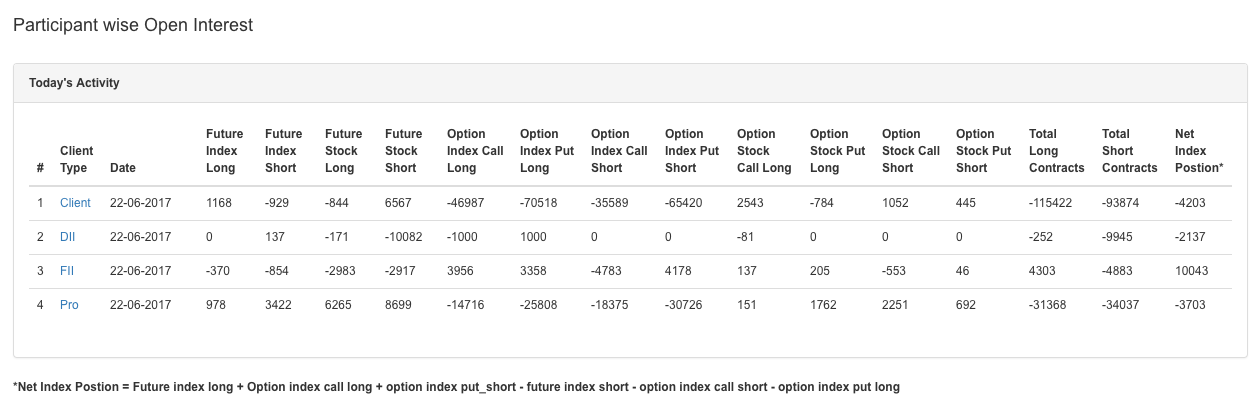
Task: Click the Total Short Contracts header
Action: point(1130,151)
